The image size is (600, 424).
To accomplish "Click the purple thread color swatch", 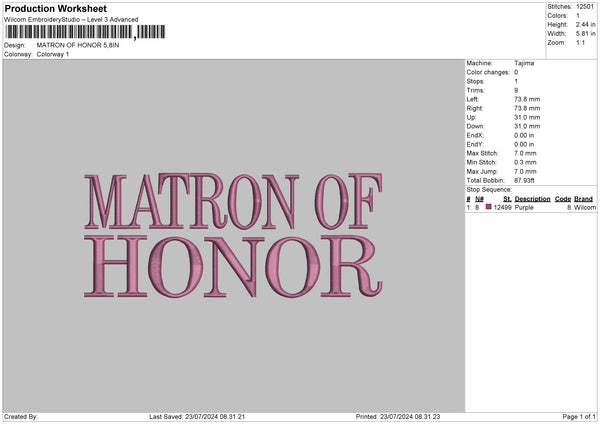I will tap(489, 207).
